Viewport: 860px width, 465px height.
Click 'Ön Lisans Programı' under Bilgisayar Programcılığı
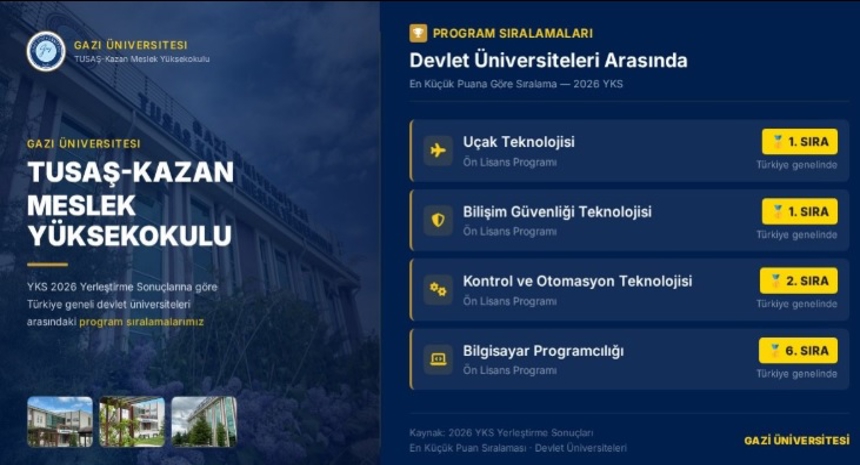(510, 371)
